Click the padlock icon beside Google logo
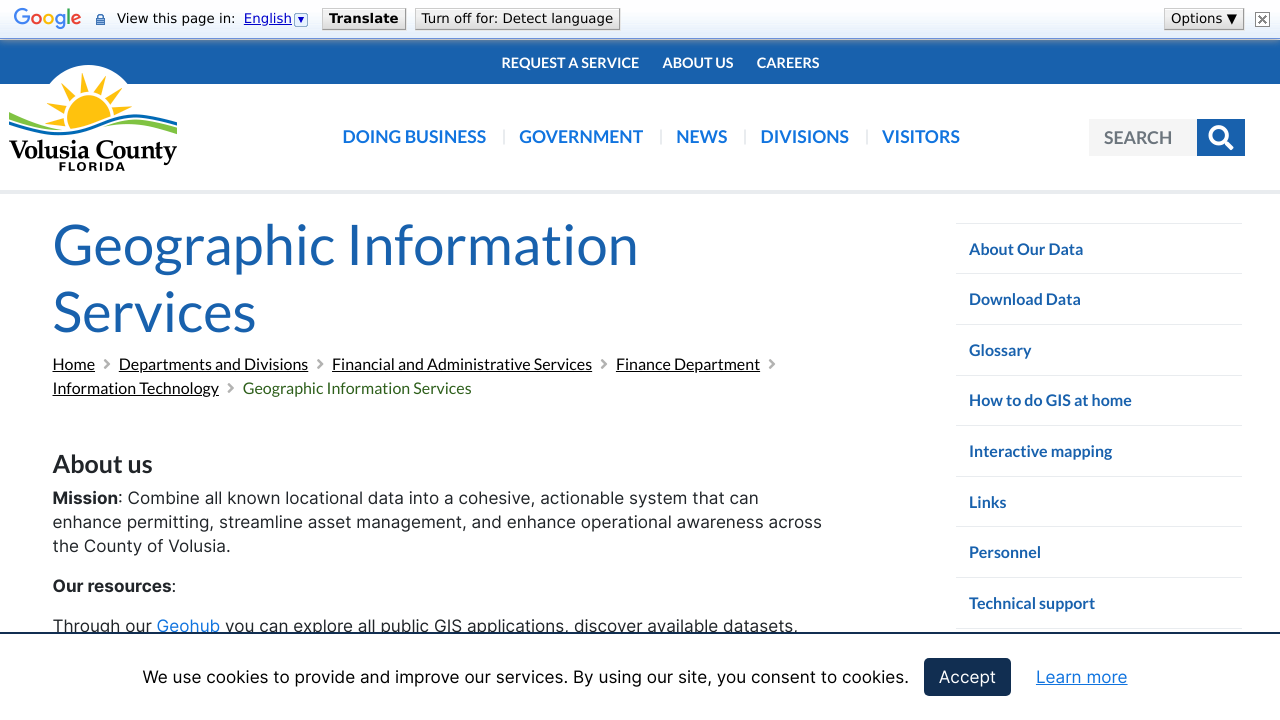 [98, 18]
